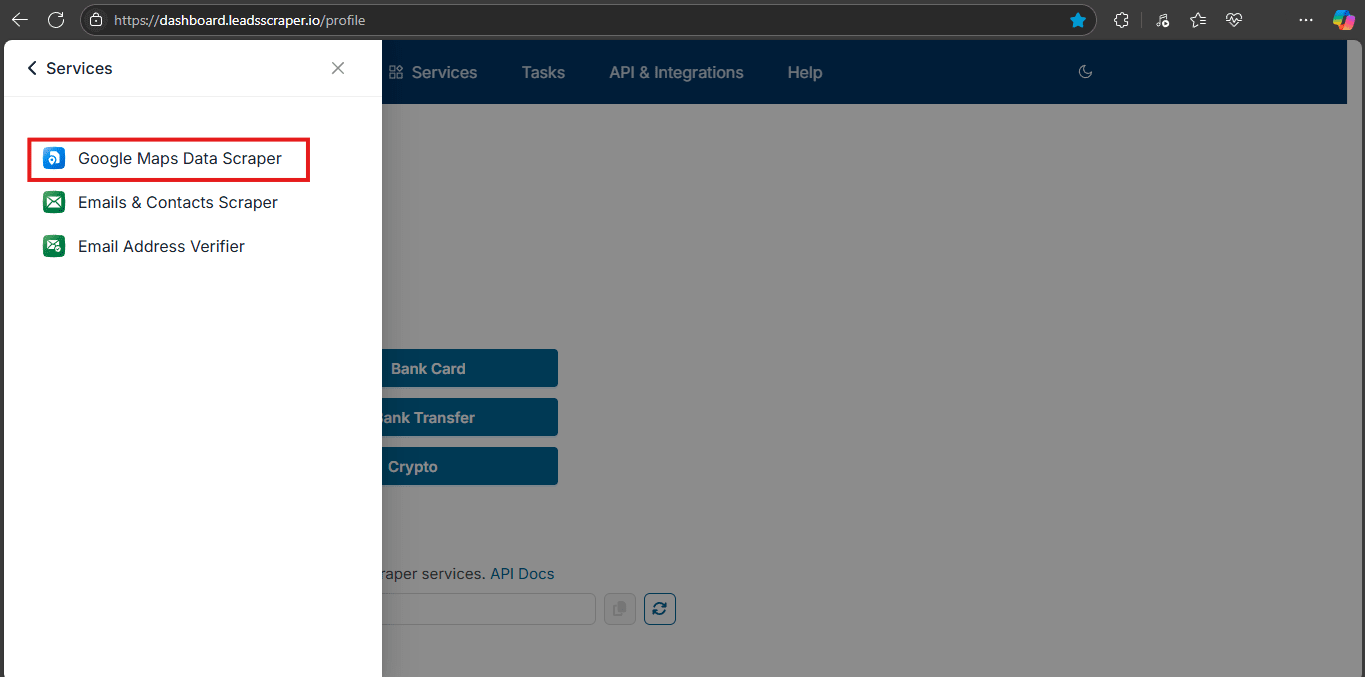
Task: Go back using the Services chevron
Action: [x=32, y=68]
